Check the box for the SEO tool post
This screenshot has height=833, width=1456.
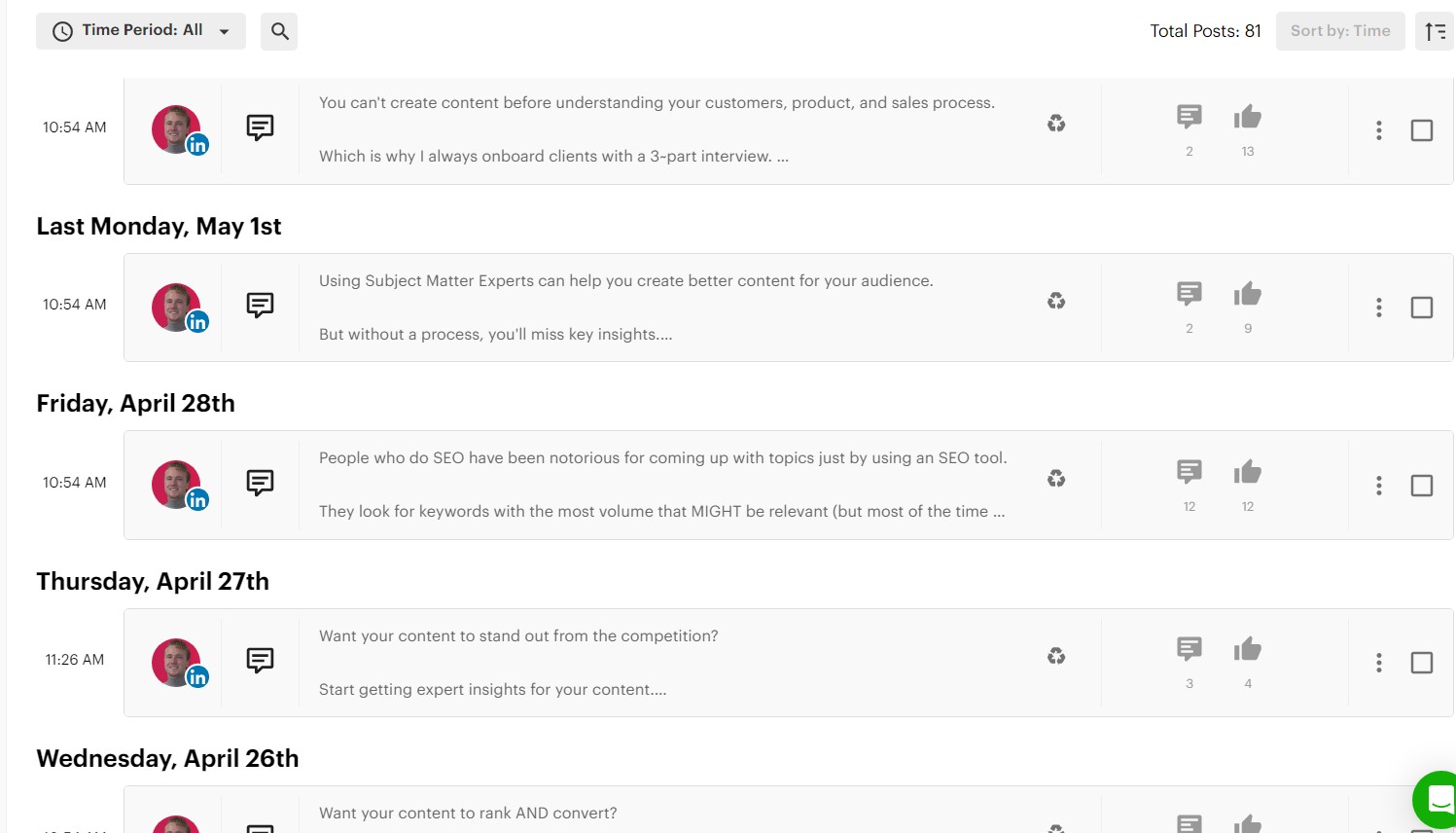click(x=1421, y=486)
